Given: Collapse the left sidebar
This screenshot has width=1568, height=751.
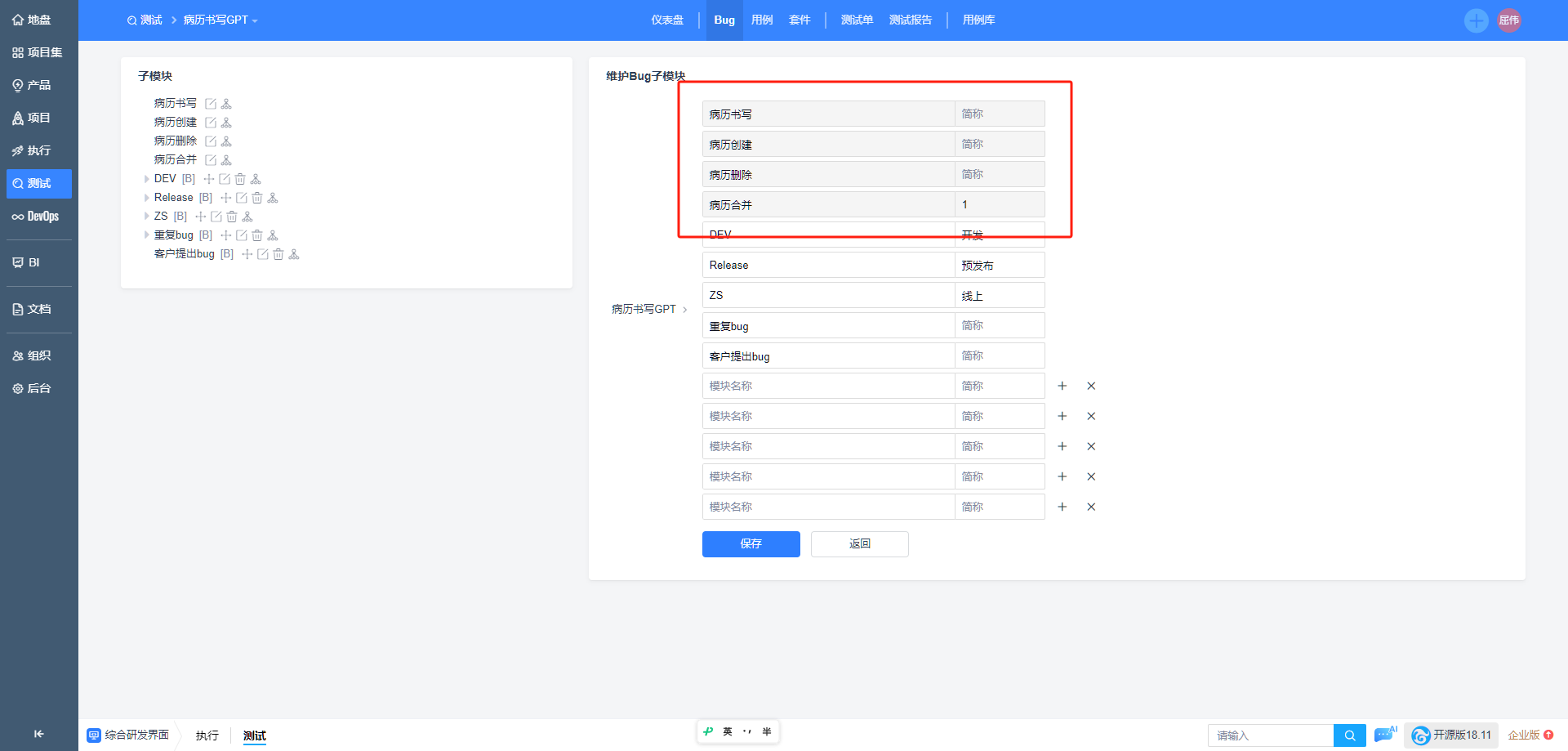Looking at the screenshot, I should pyautogui.click(x=38, y=734).
